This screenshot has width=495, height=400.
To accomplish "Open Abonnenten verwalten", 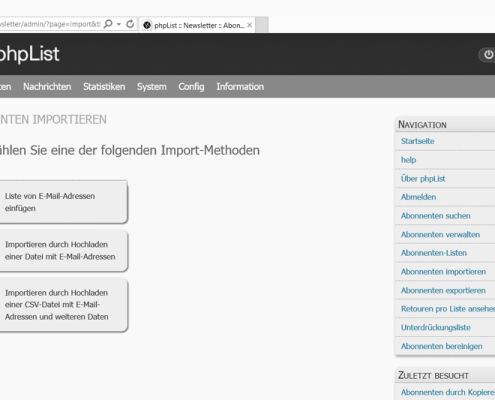I will click(x=440, y=234).
